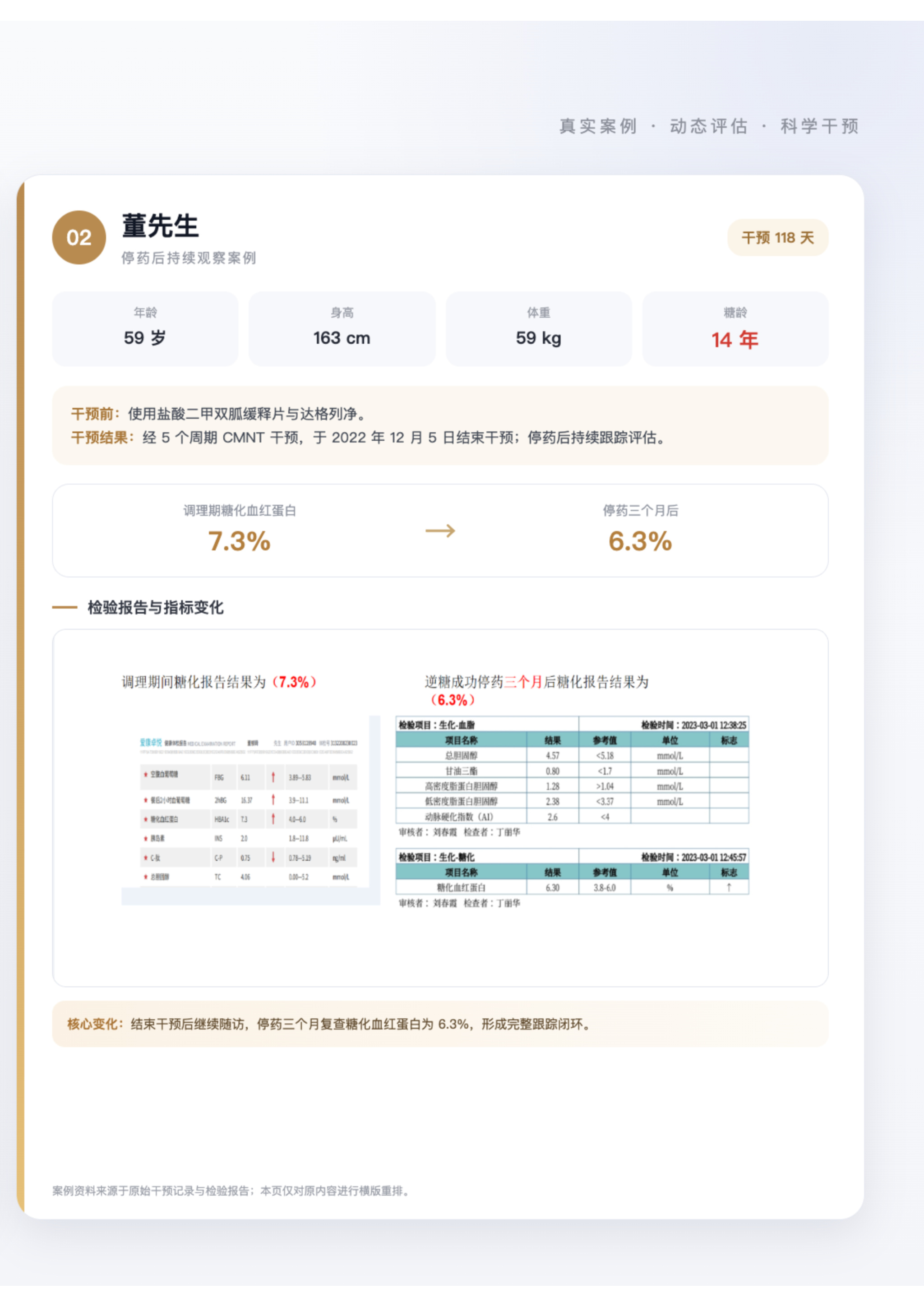Select the name heading 董先生
The height and width of the screenshot is (1307, 924).
tap(161, 226)
